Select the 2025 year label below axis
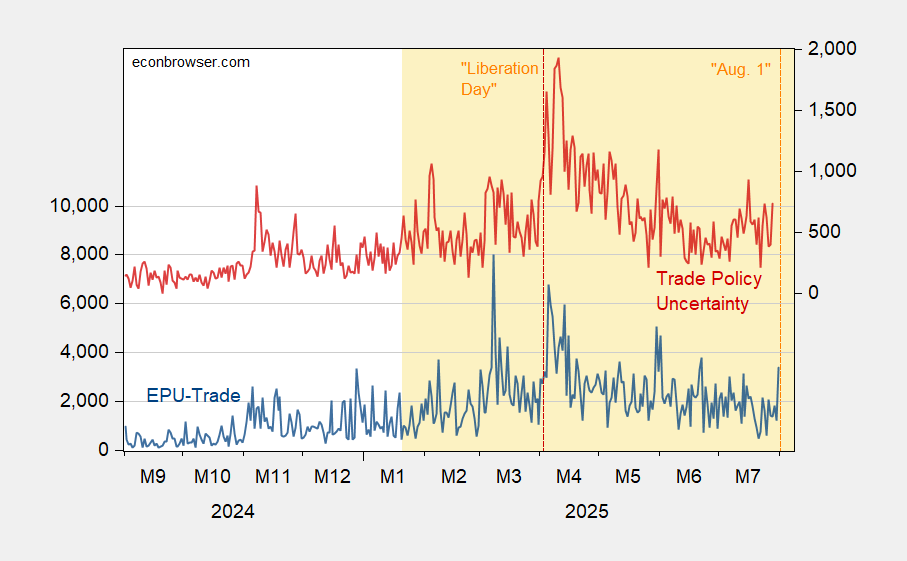 point(586,512)
